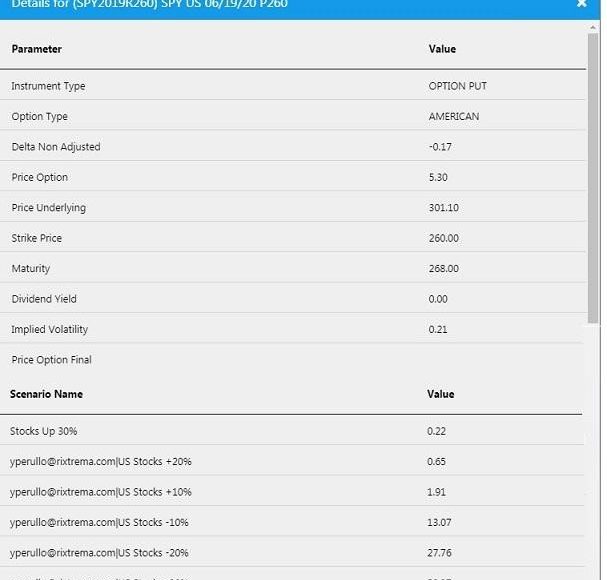The width and height of the screenshot is (607, 580).
Task: Click the Delta Non Adjusted label
Action: (55, 147)
